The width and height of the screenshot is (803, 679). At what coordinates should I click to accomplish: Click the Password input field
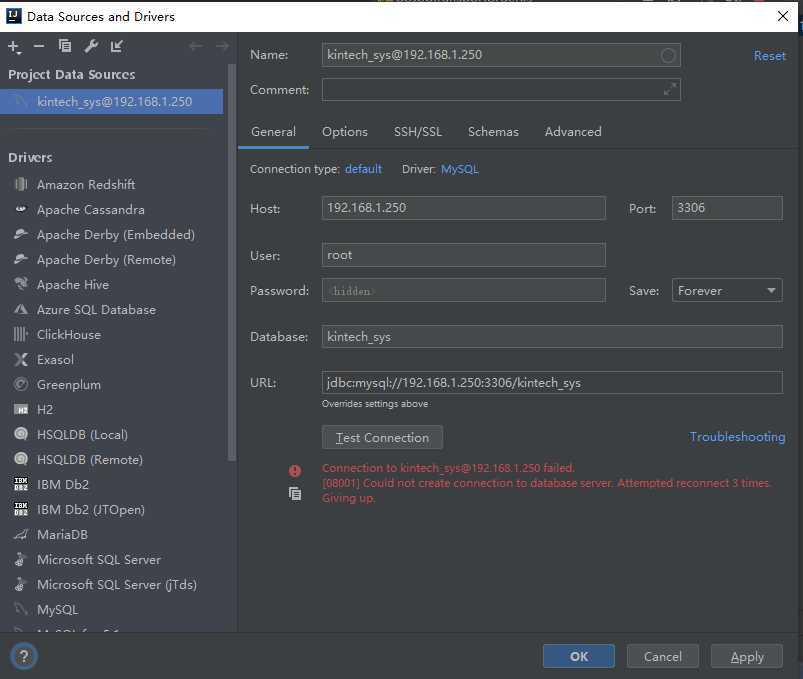tap(463, 290)
